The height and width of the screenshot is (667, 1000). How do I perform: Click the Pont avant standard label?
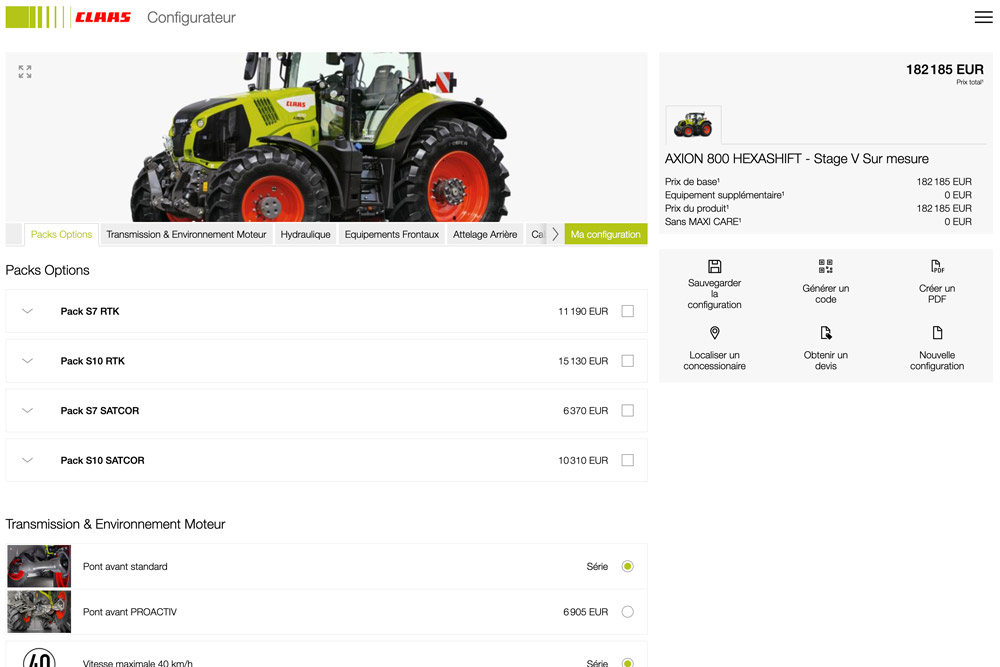[x=125, y=566]
